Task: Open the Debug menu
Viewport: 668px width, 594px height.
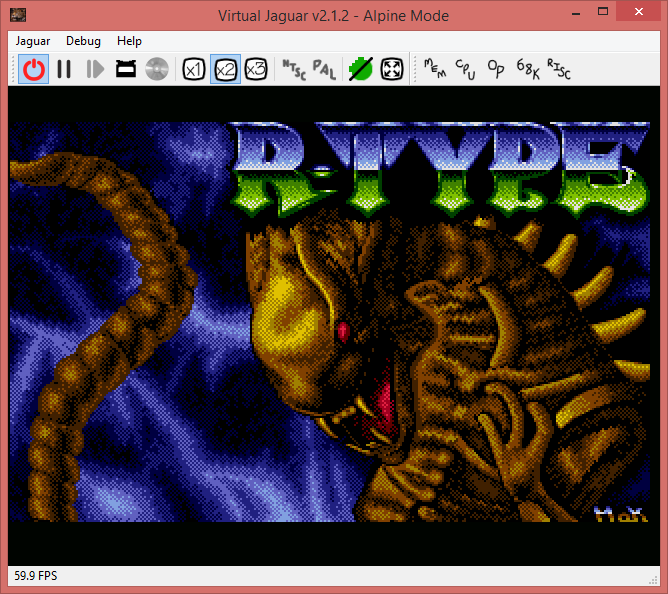Action: (83, 41)
